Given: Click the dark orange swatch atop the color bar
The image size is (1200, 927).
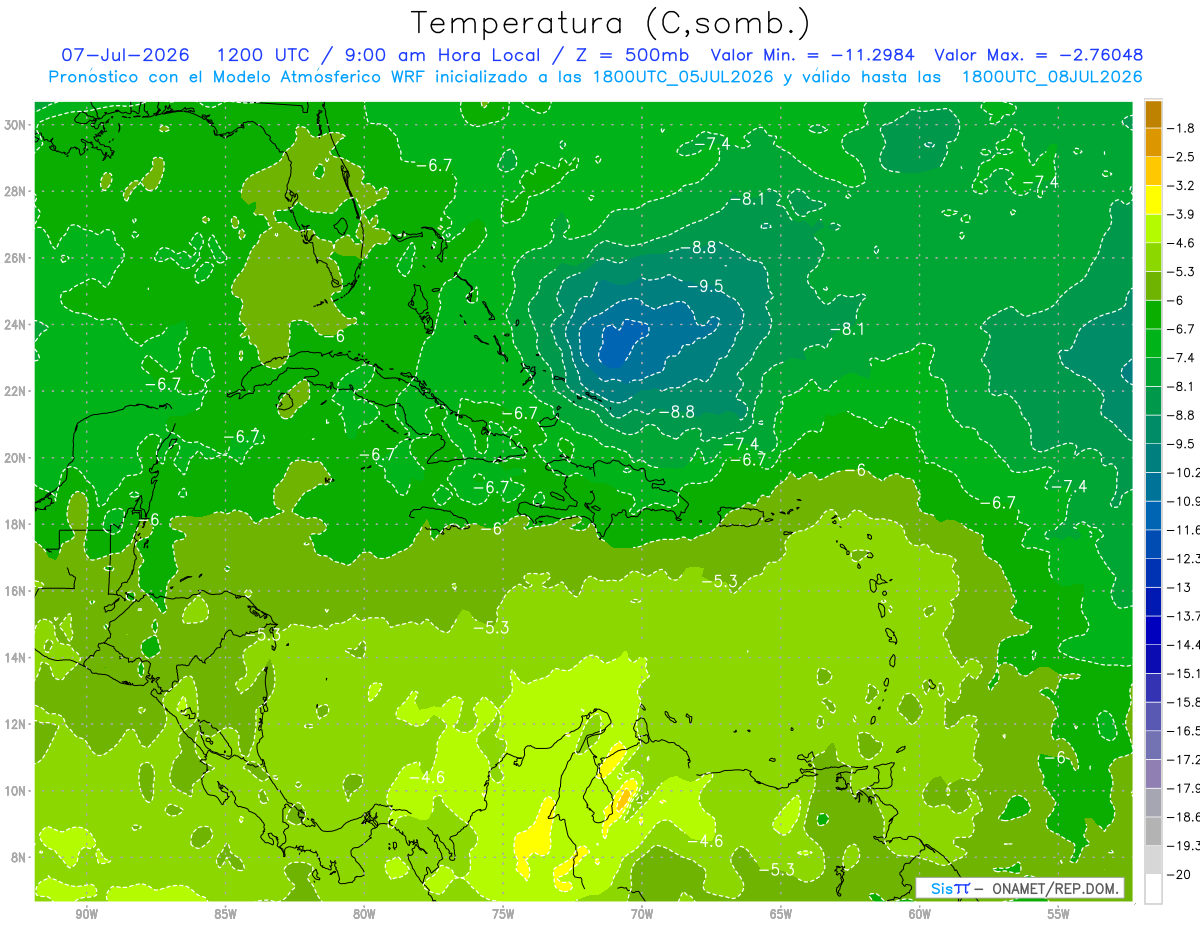Looking at the screenshot, I should pyautogui.click(x=1153, y=114).
